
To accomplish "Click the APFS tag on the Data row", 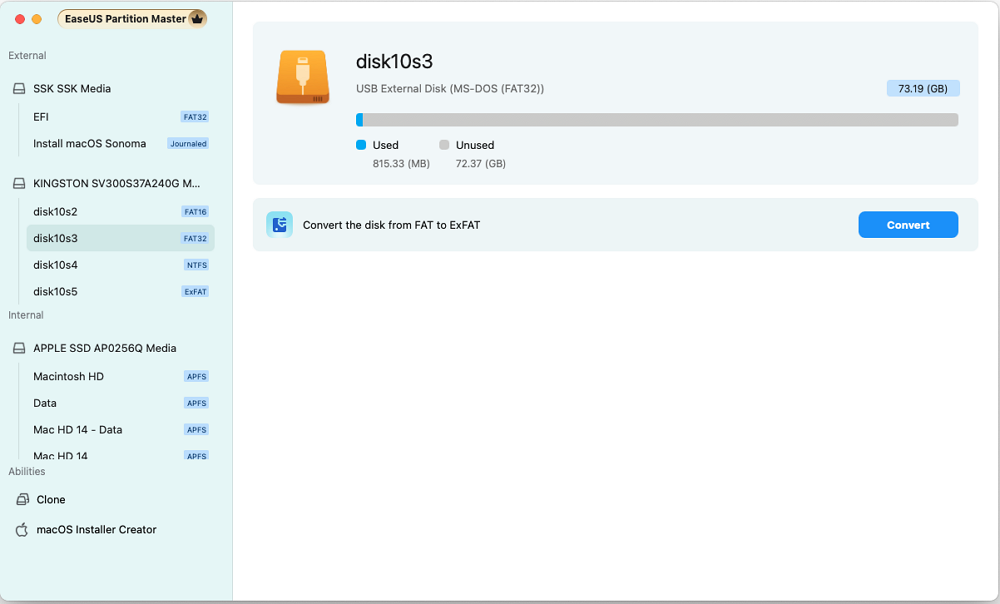I will coord(196,403).
